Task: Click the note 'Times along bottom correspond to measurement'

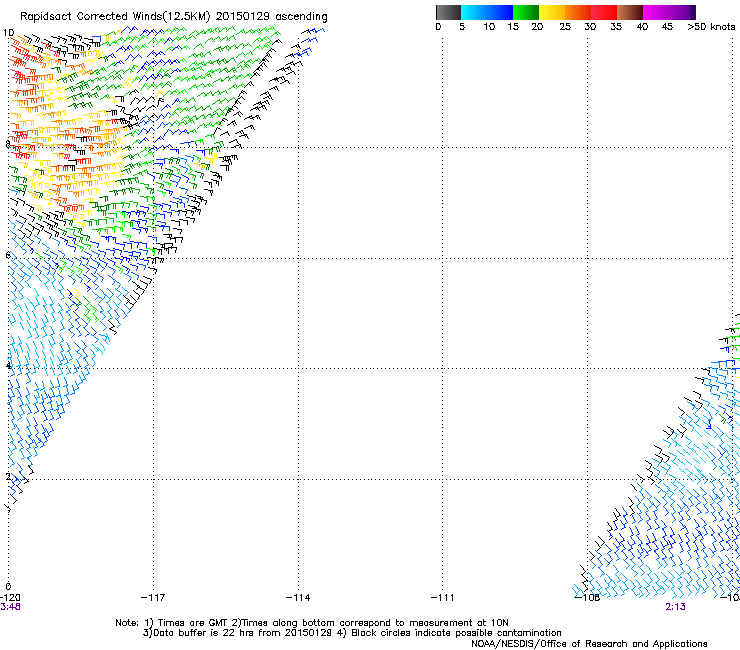Action: (358, 623)
